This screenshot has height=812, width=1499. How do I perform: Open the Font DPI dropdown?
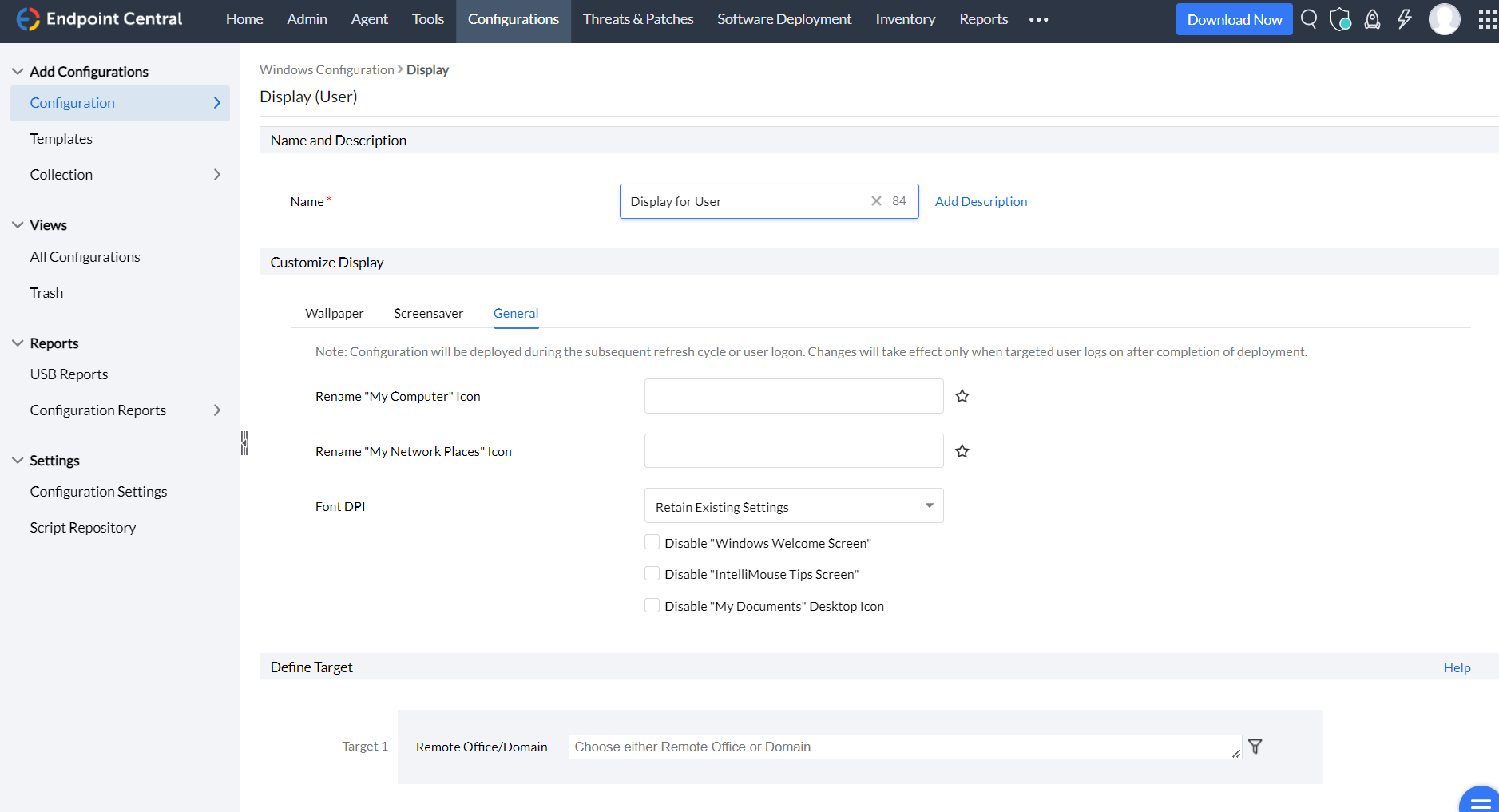pyautogui.click(x=793, y=506)
